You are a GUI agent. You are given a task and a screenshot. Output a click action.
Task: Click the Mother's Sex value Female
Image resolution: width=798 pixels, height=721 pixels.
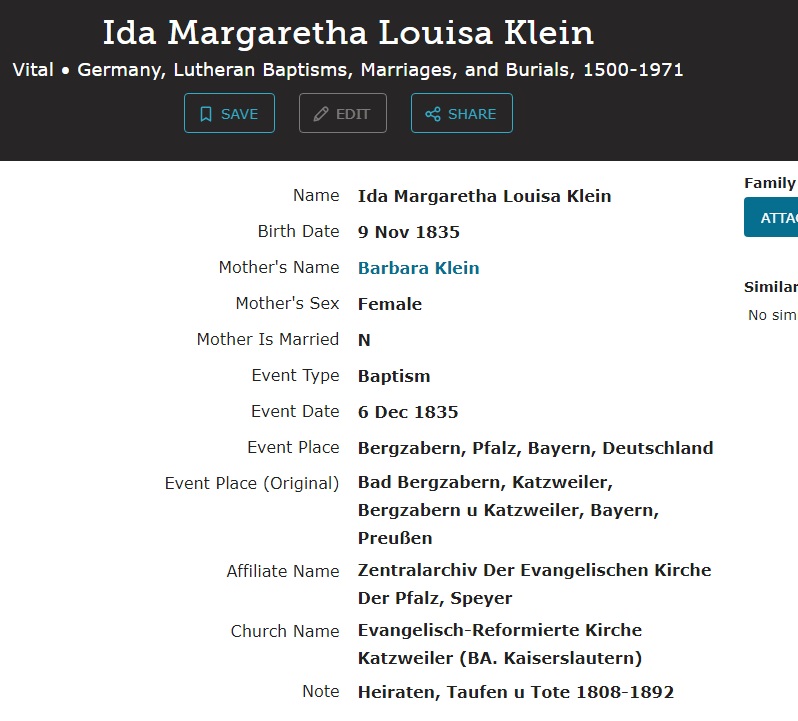[389, 304]
